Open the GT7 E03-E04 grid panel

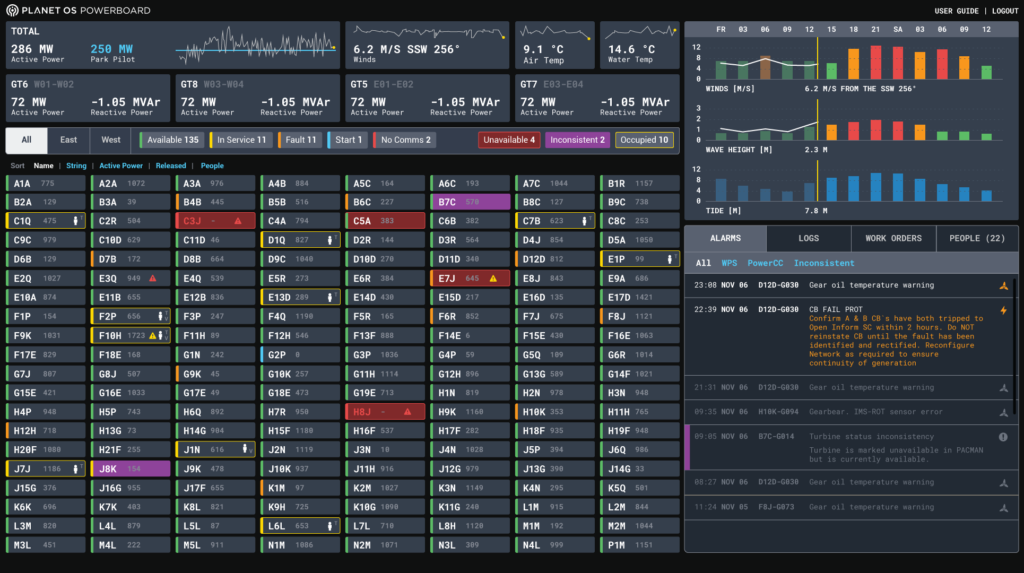coord(598,98)
